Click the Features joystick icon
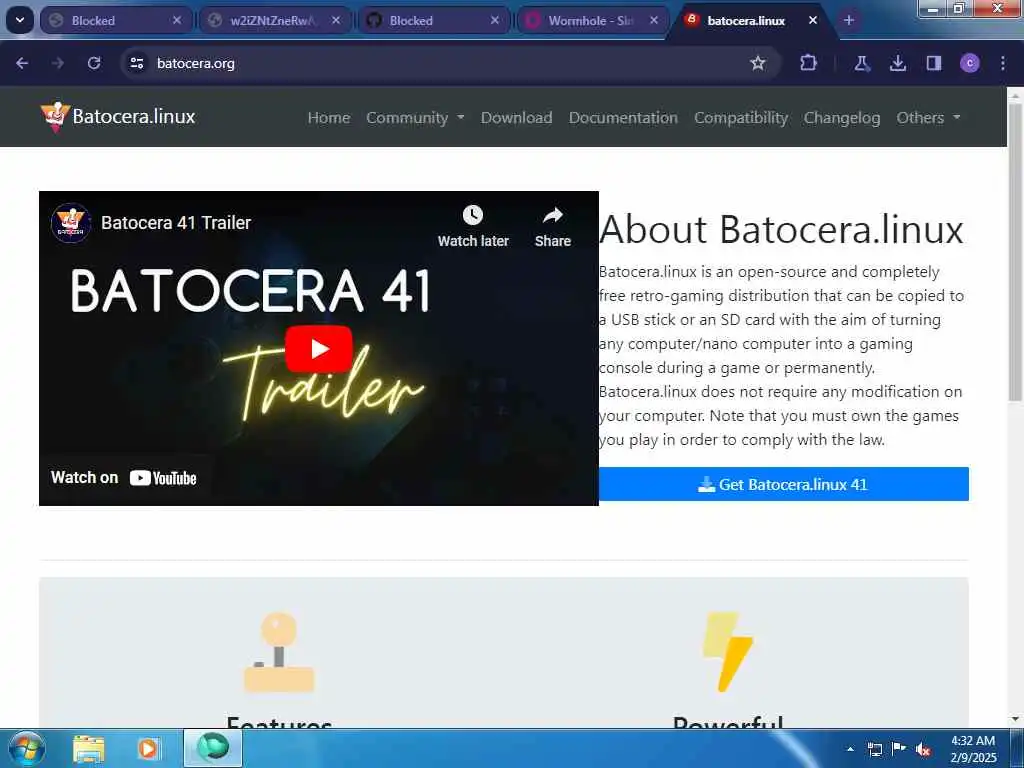The width and height of the screenshot is (1024, 768). point(279,652)
